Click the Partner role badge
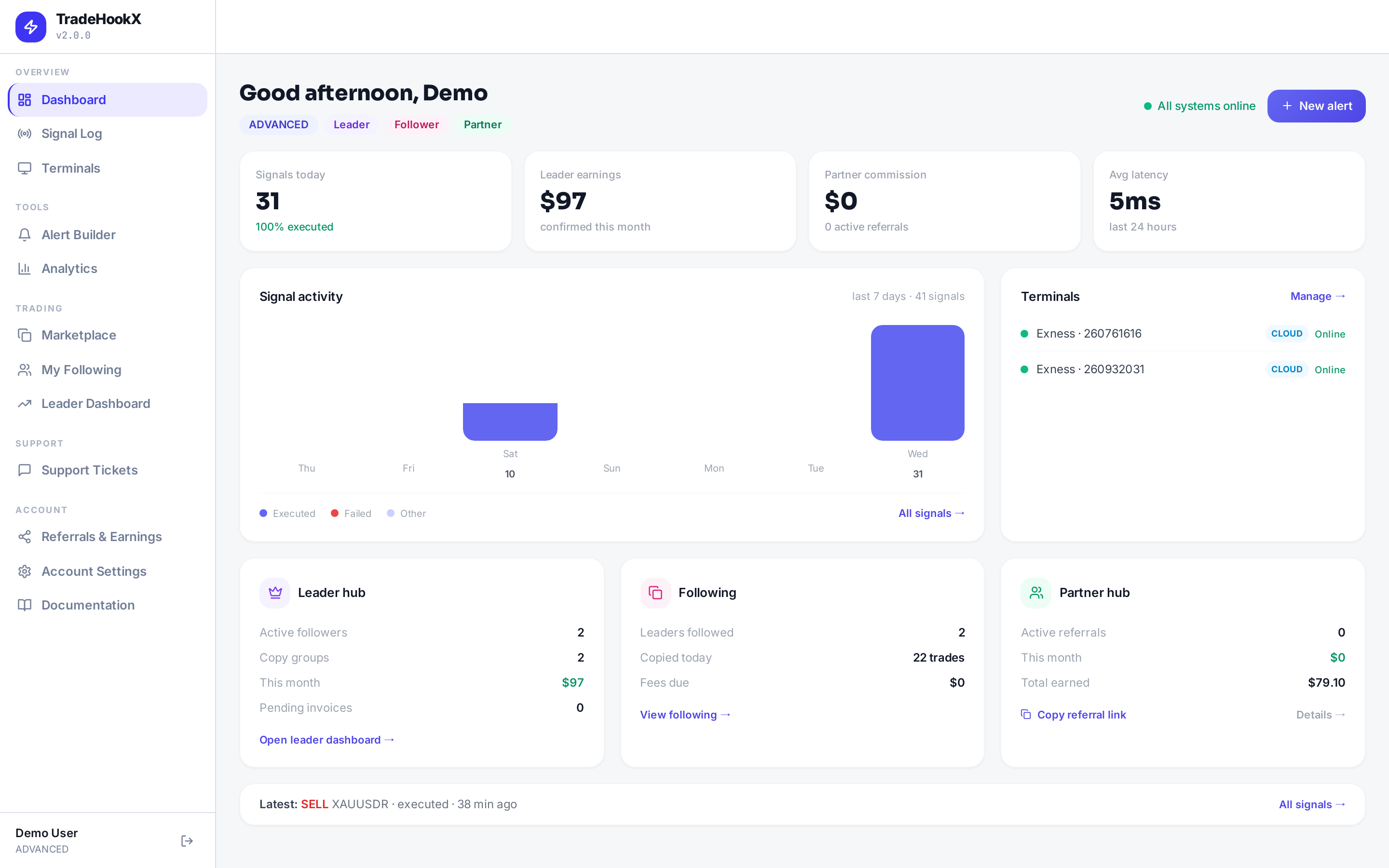The width and height of the screenshot is (1389, 868). click(x=482, y=124)
